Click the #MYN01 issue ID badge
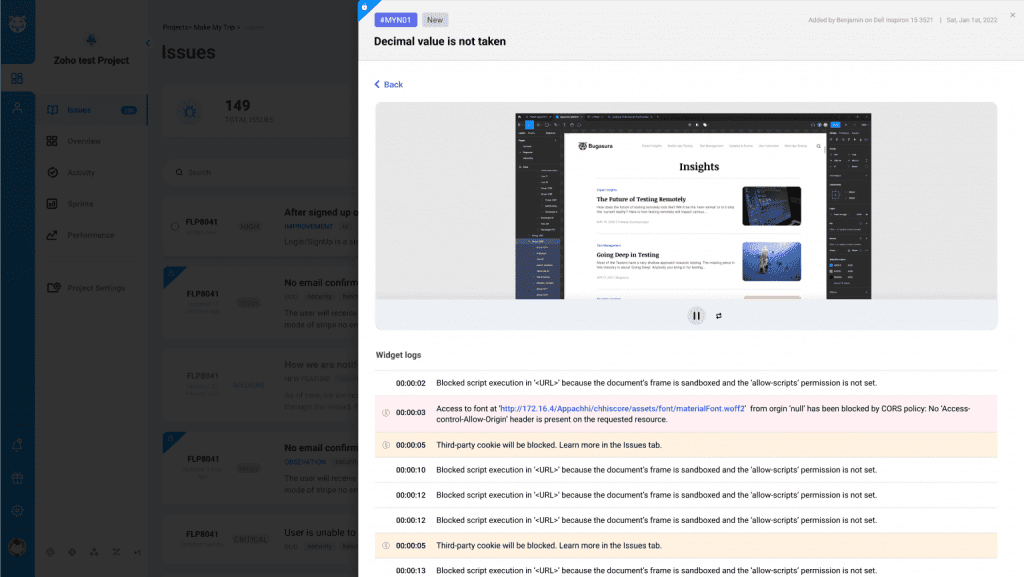The width and height of the screenshot is (1024, 577). point(396,19)
